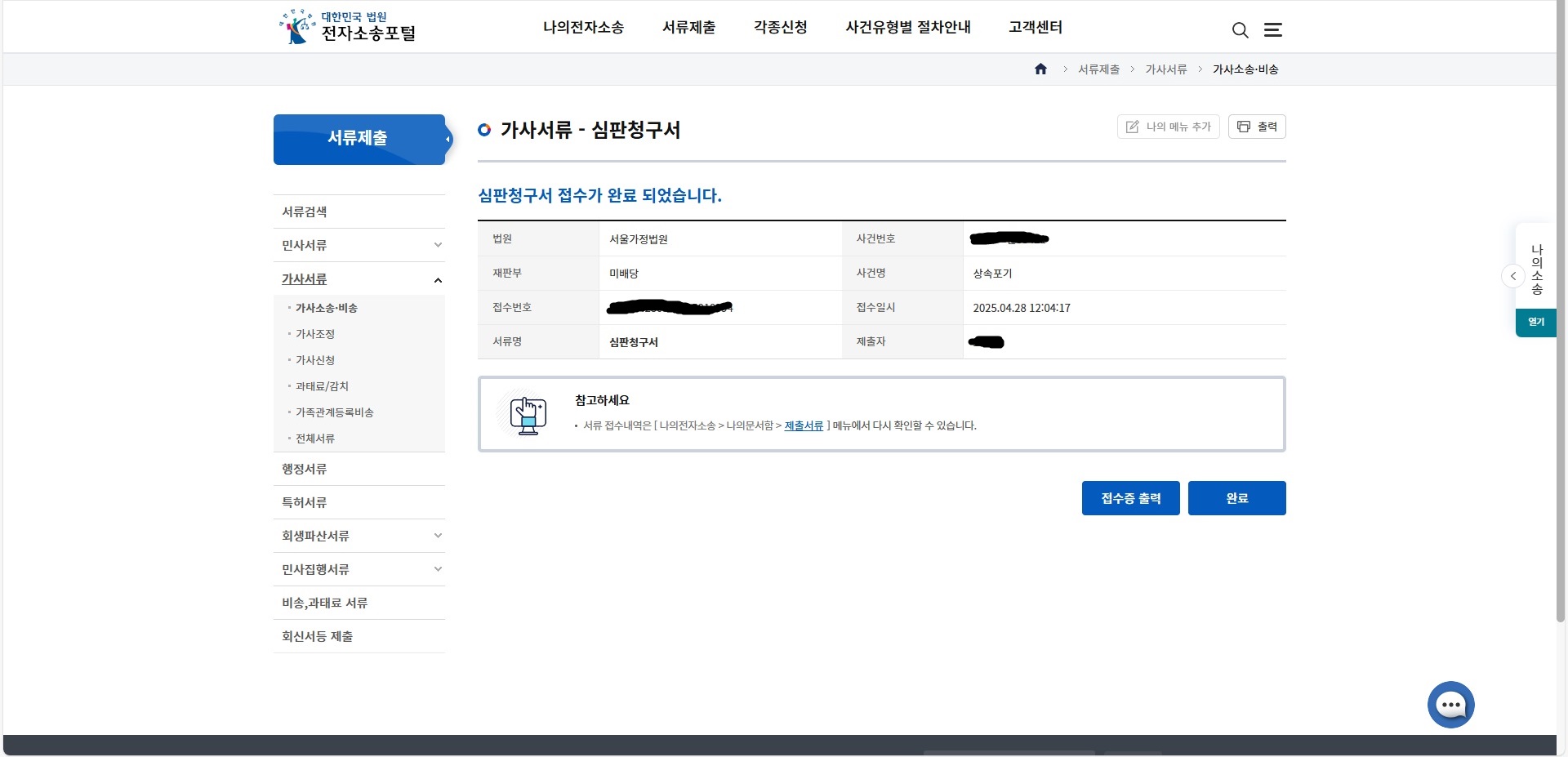The height and width of the screenshot is (757, 1568).
Task: Click the 접수증 출력 button
Action: (1130, 498)
